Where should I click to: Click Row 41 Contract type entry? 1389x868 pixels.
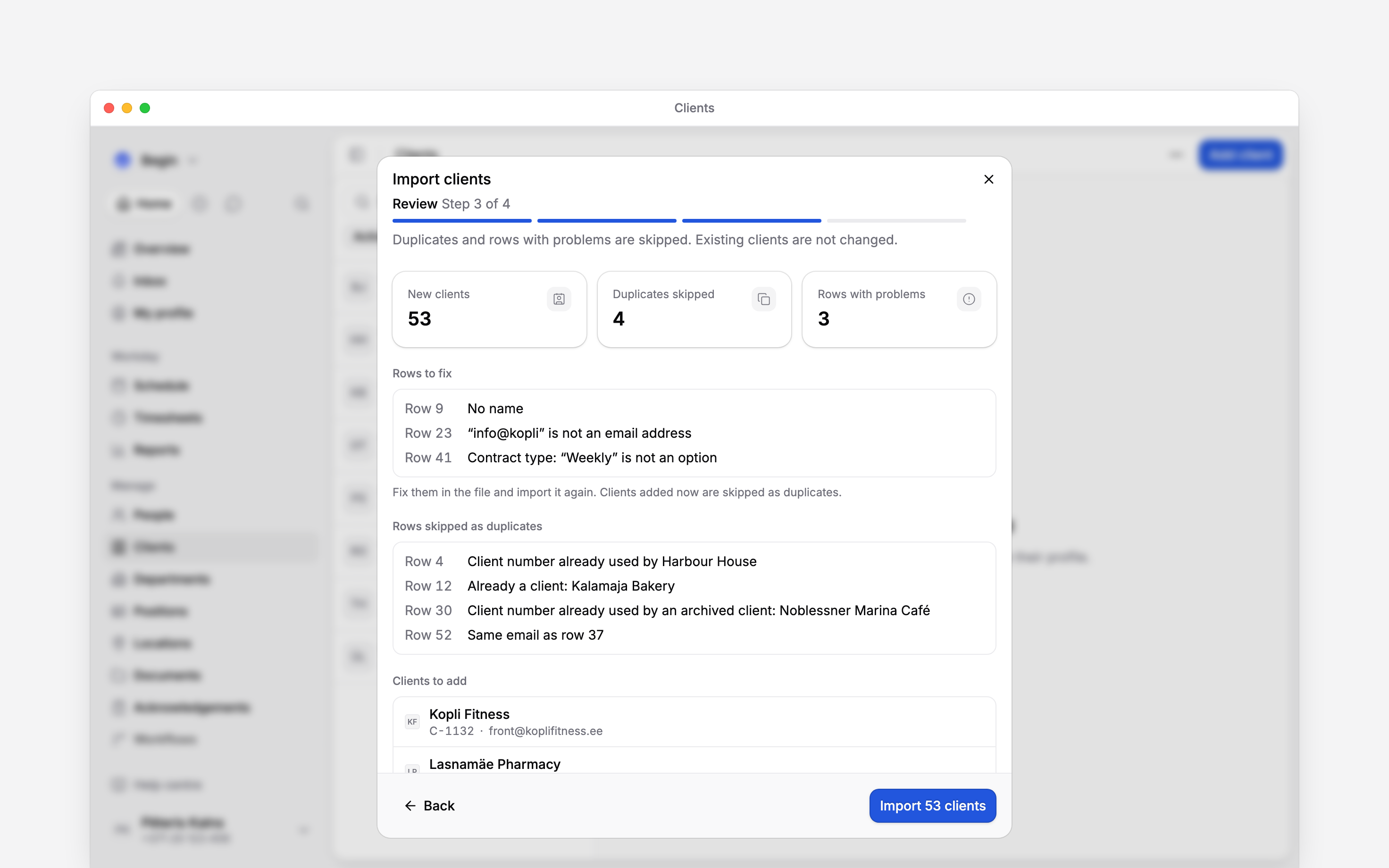pyautogui.click(x=694, y=458)
